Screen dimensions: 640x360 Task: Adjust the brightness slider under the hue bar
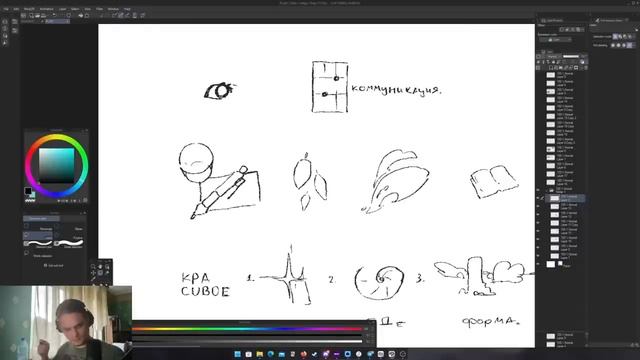(247, 341)
